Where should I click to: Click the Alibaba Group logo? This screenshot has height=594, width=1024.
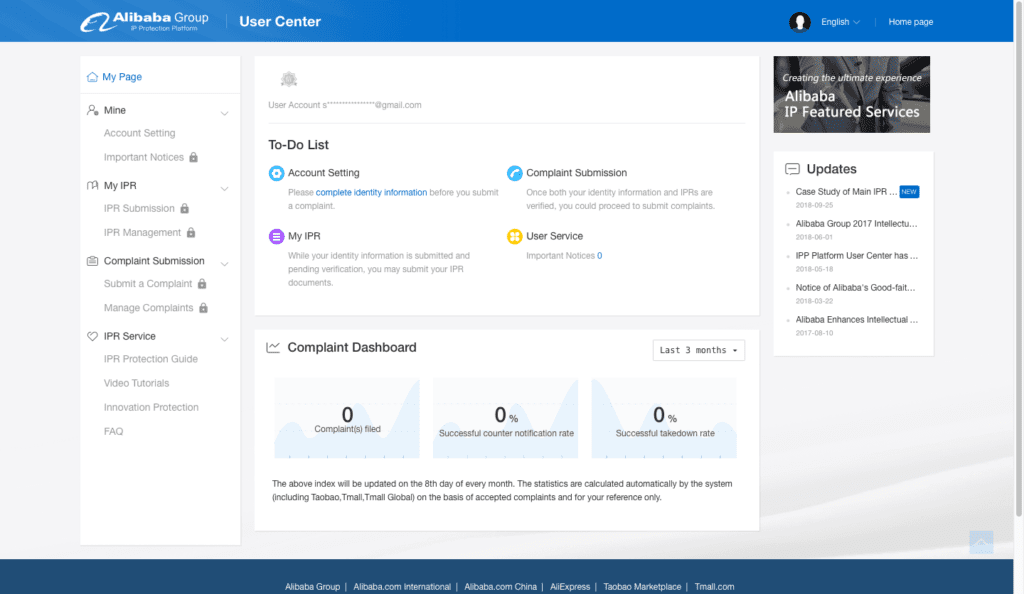point(145,22)
